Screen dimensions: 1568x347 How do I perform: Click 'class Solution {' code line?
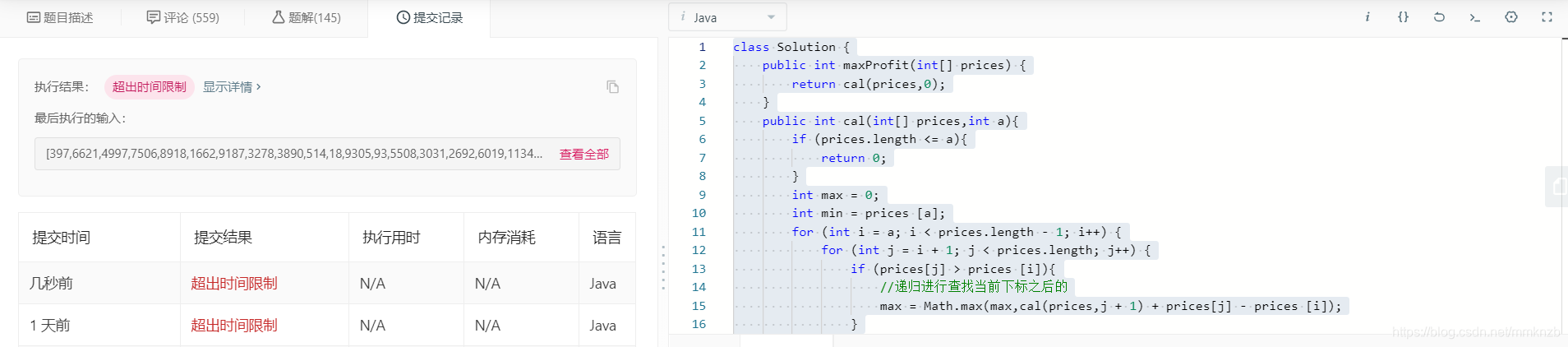click(791, 47)
